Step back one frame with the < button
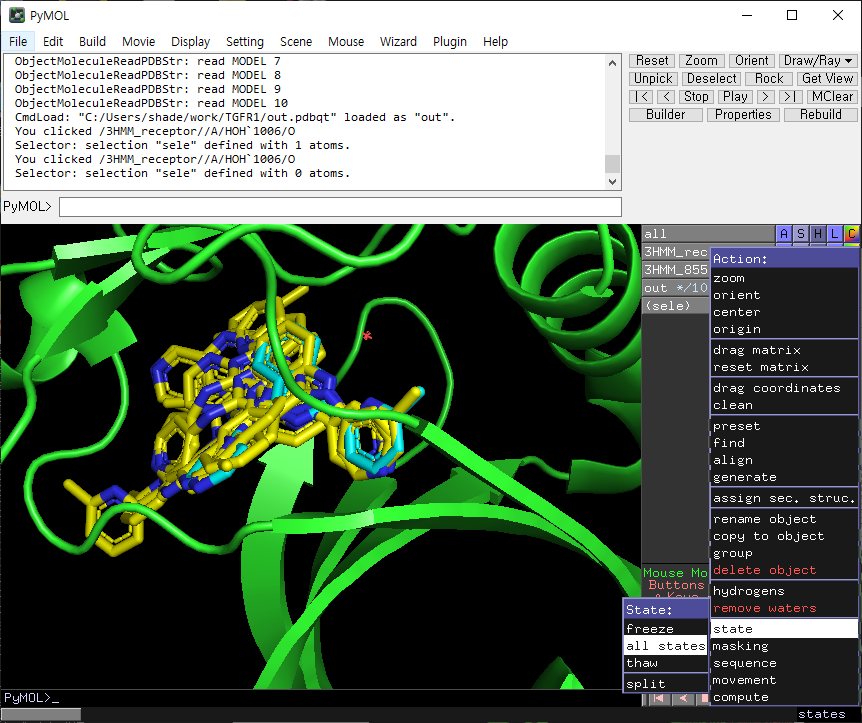The height and width of the screenshot is (723, 862). tap(666, 97)
